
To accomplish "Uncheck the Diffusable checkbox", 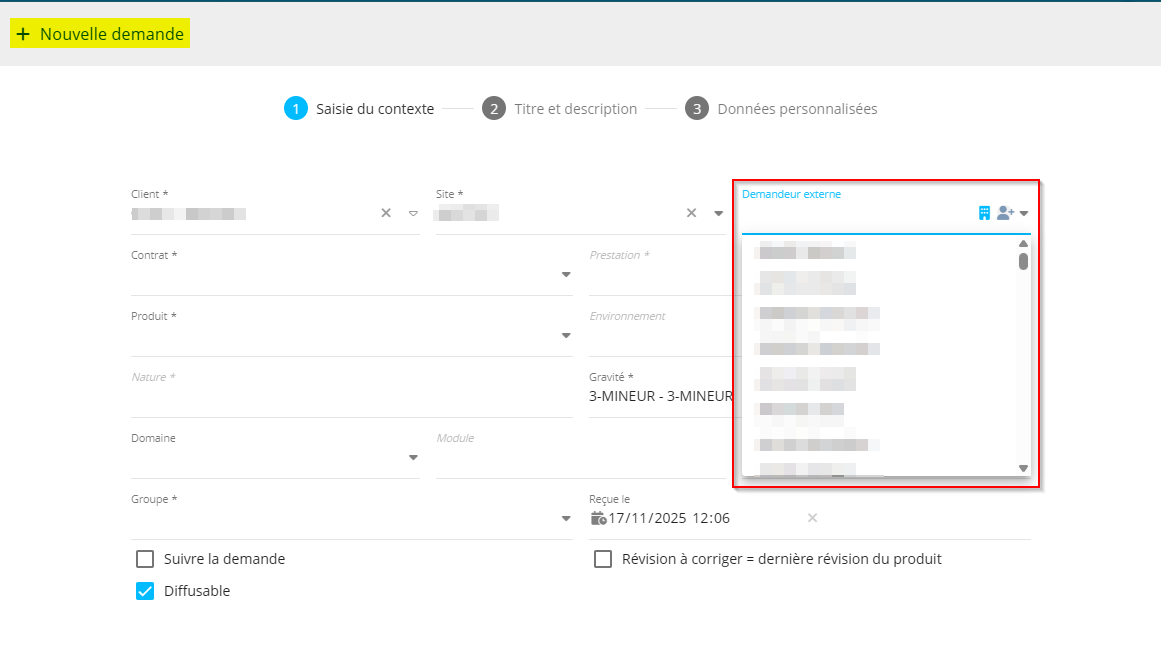I will [x=145, y=591].
